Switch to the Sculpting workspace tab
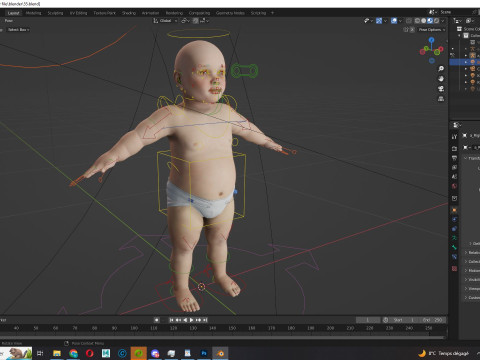 [x=55, y=13]
